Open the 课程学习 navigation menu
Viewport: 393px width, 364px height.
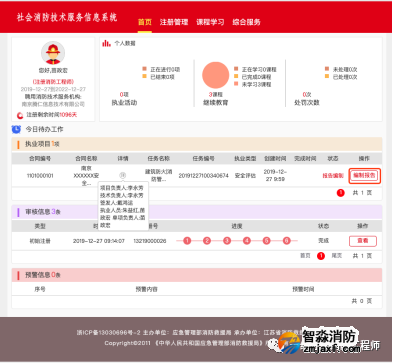210,22
